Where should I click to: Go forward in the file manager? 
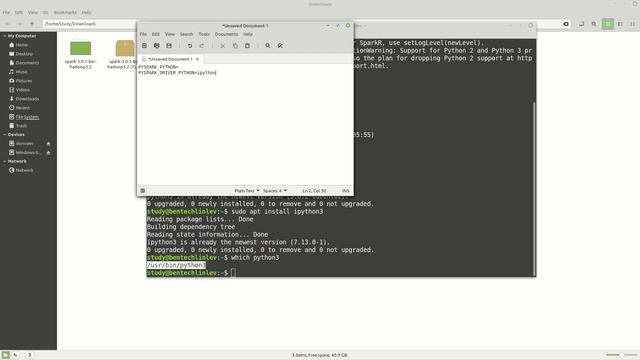[20, 24]
